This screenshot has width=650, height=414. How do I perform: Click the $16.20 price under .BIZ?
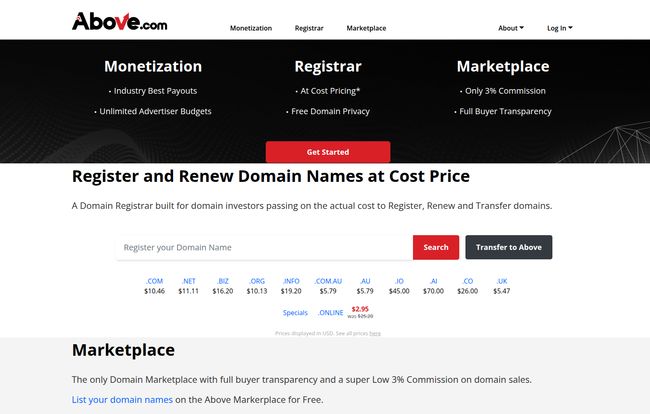223,291
